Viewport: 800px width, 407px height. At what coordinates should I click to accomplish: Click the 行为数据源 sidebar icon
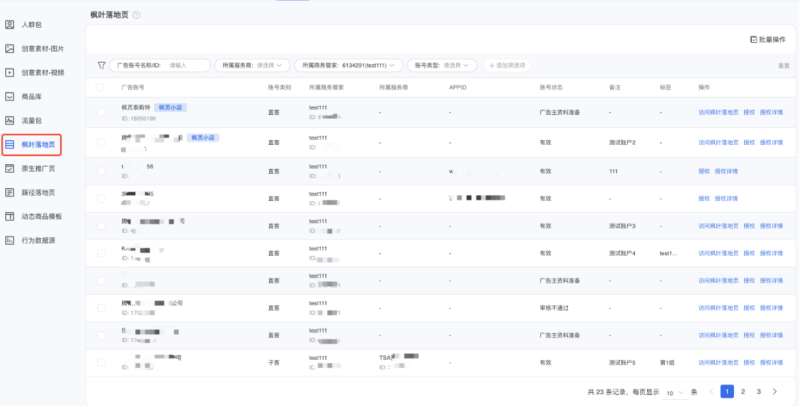tap(10, 240)
